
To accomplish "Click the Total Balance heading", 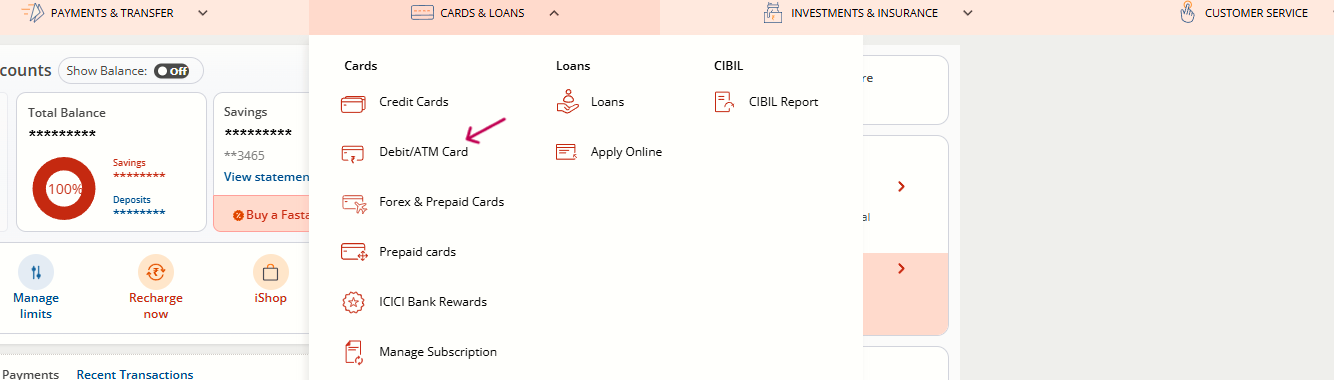I will click(x=67, y=113).
